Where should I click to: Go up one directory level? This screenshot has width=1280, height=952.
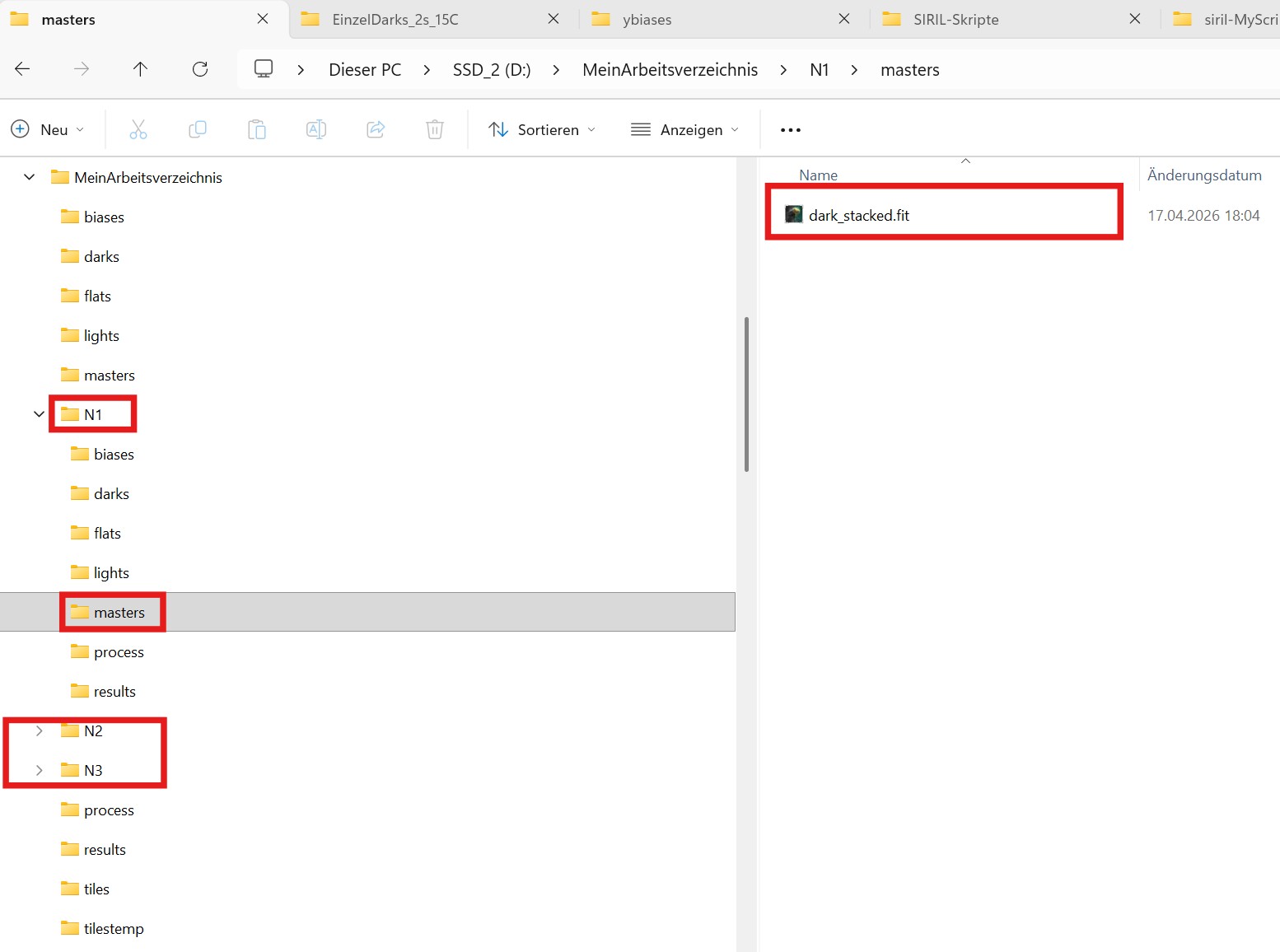141,69
